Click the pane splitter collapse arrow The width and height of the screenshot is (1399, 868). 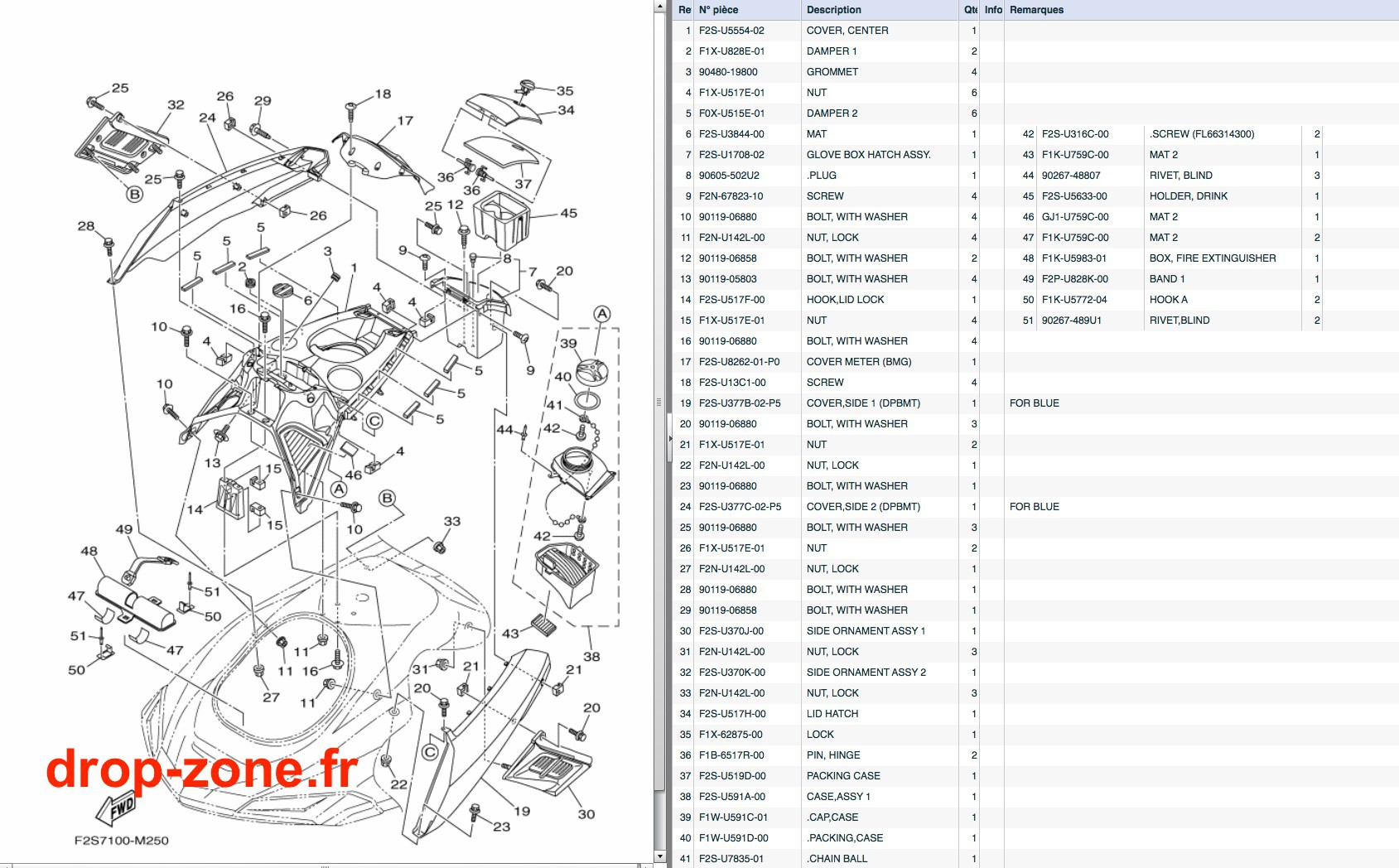click(x=671, y=438)
